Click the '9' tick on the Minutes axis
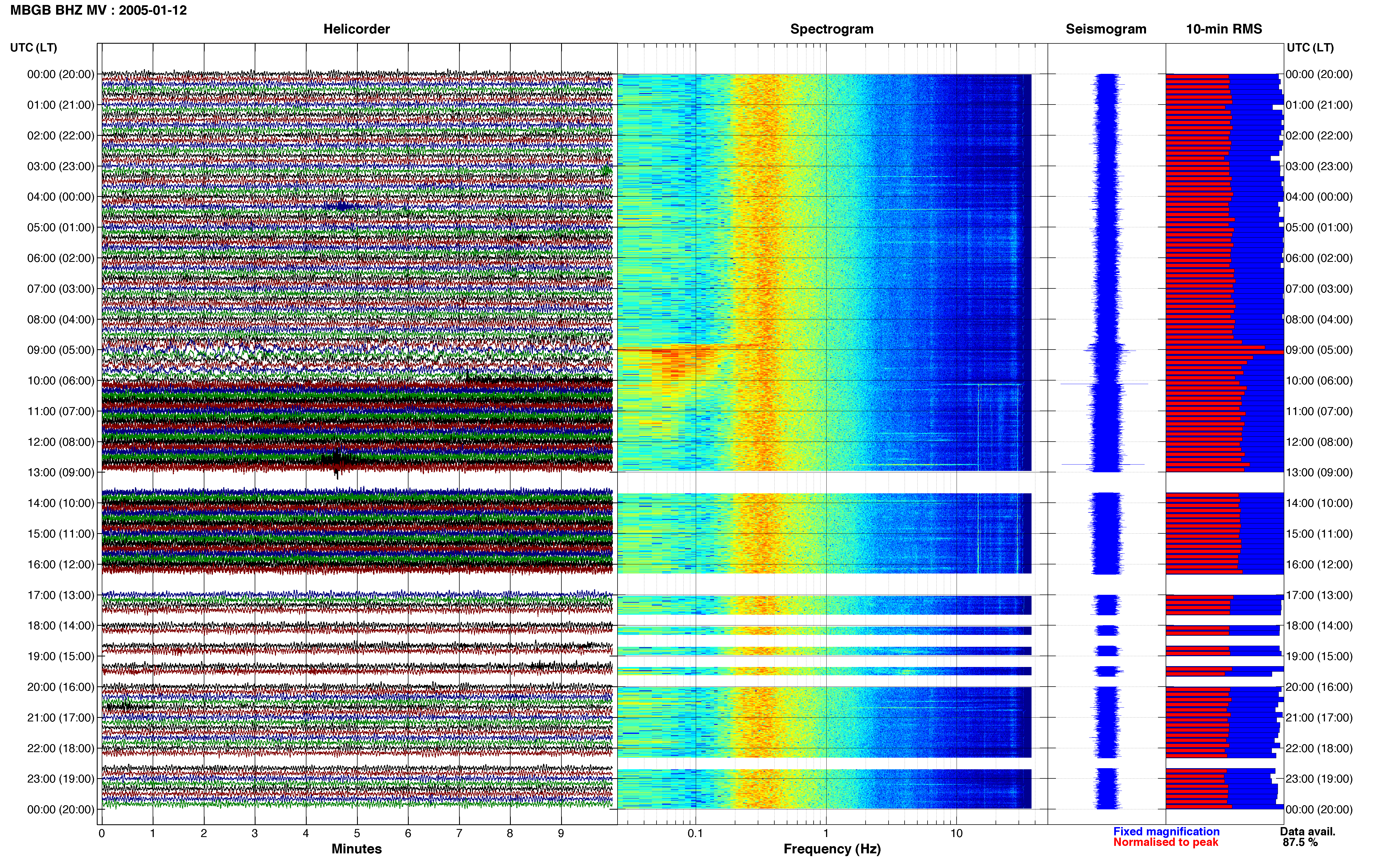 [561, 833]
